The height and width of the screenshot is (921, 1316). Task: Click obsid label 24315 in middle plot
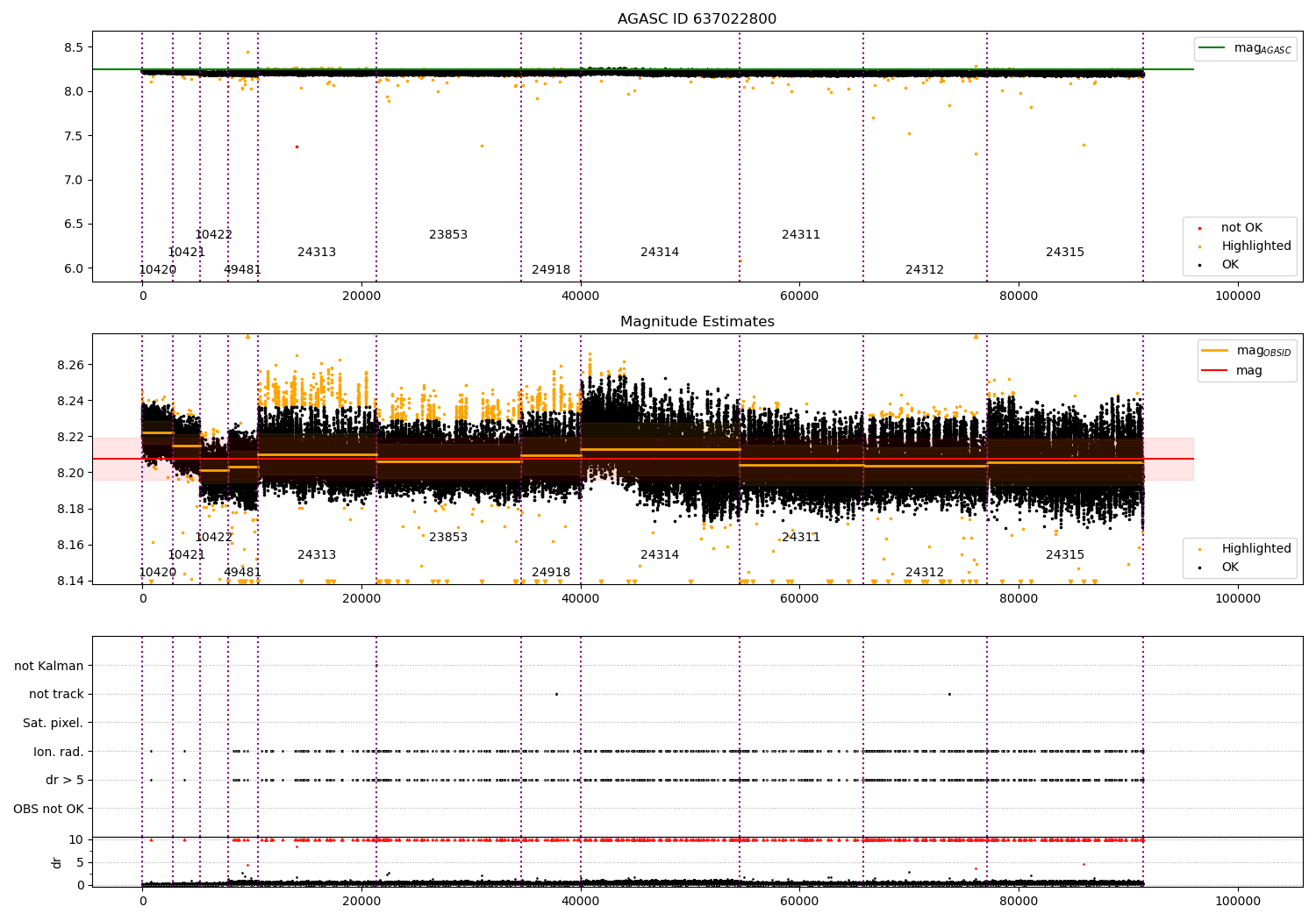[x=1064, y=555]
